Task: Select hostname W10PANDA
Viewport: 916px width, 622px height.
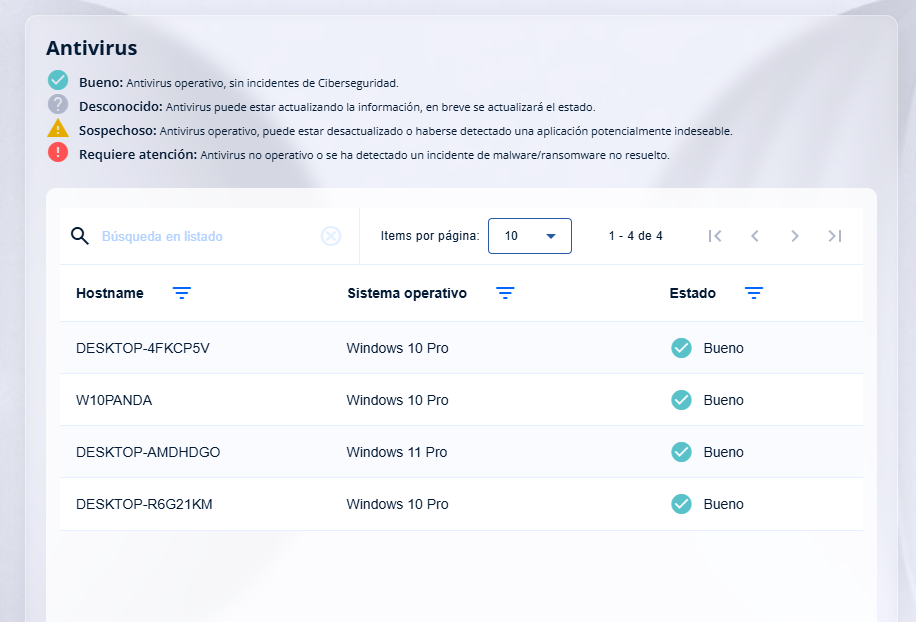Action: [x=114, y=400]
